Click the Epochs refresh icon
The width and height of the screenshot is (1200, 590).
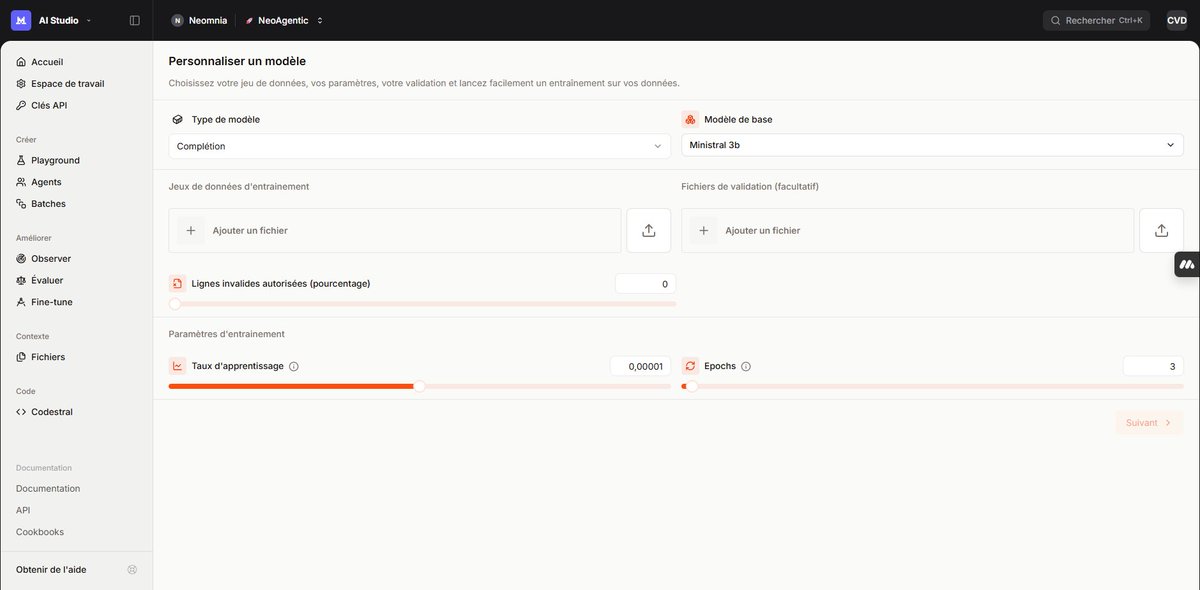pyautogui.click(x=690, y=366)
